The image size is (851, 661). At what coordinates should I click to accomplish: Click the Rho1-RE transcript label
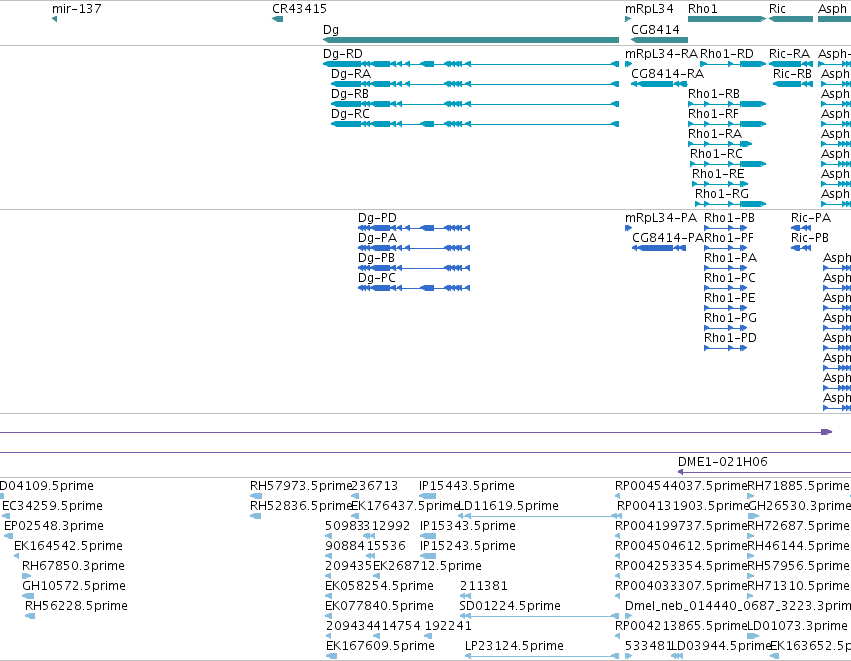(718, 174)
